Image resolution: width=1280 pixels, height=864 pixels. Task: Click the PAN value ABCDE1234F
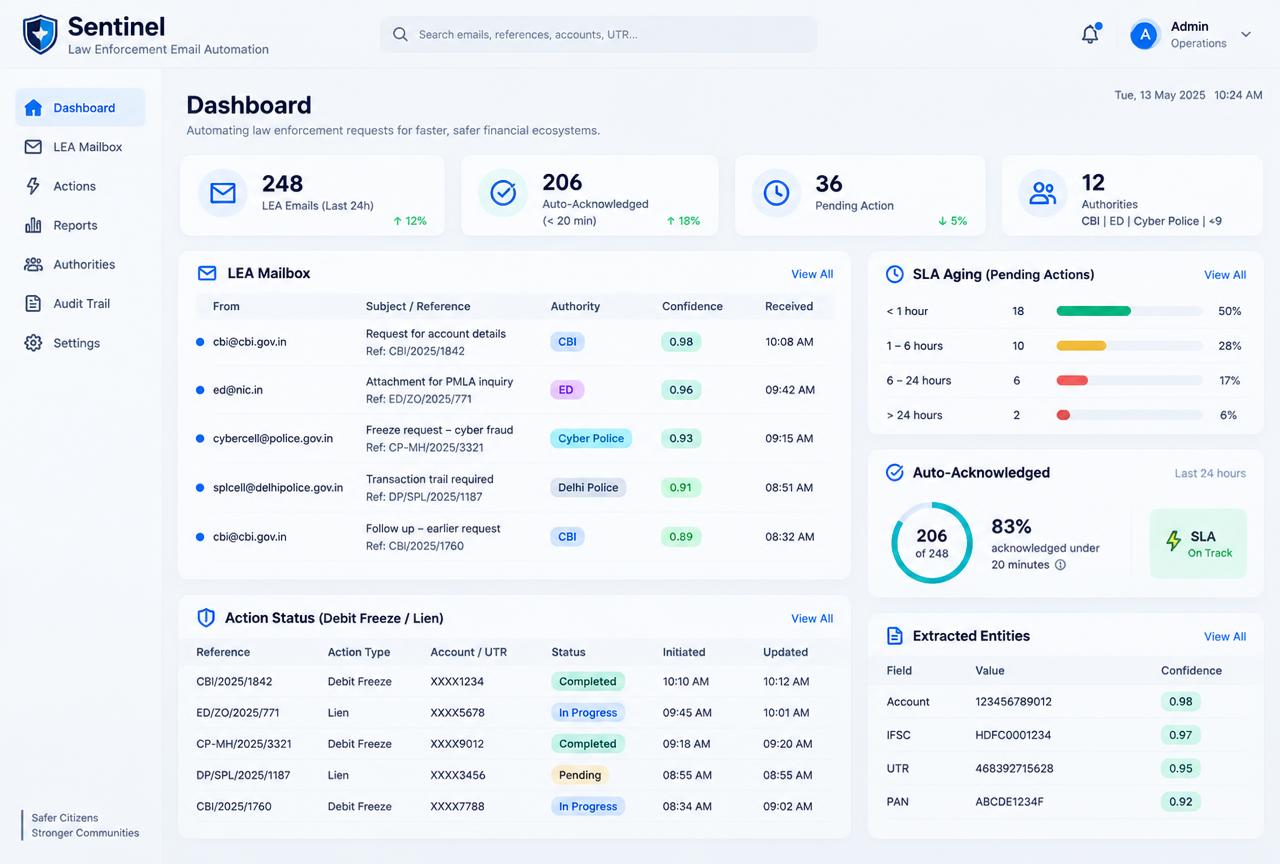tap(1009, 802)
